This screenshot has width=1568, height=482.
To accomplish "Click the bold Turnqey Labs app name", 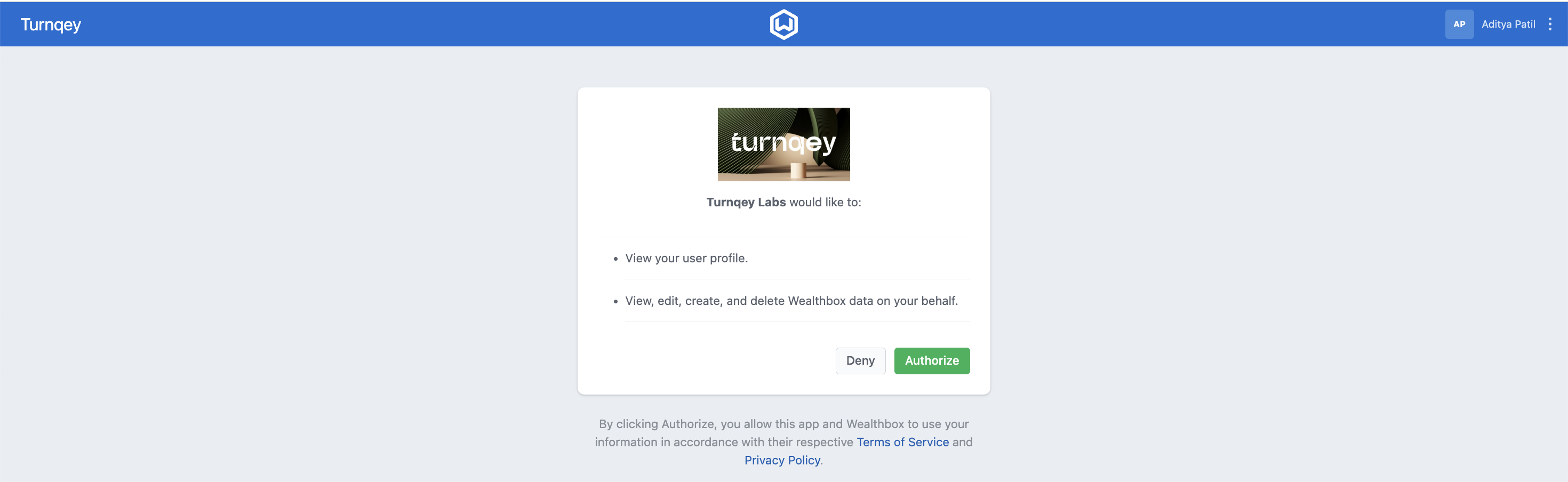I will (x=746, y=203).
